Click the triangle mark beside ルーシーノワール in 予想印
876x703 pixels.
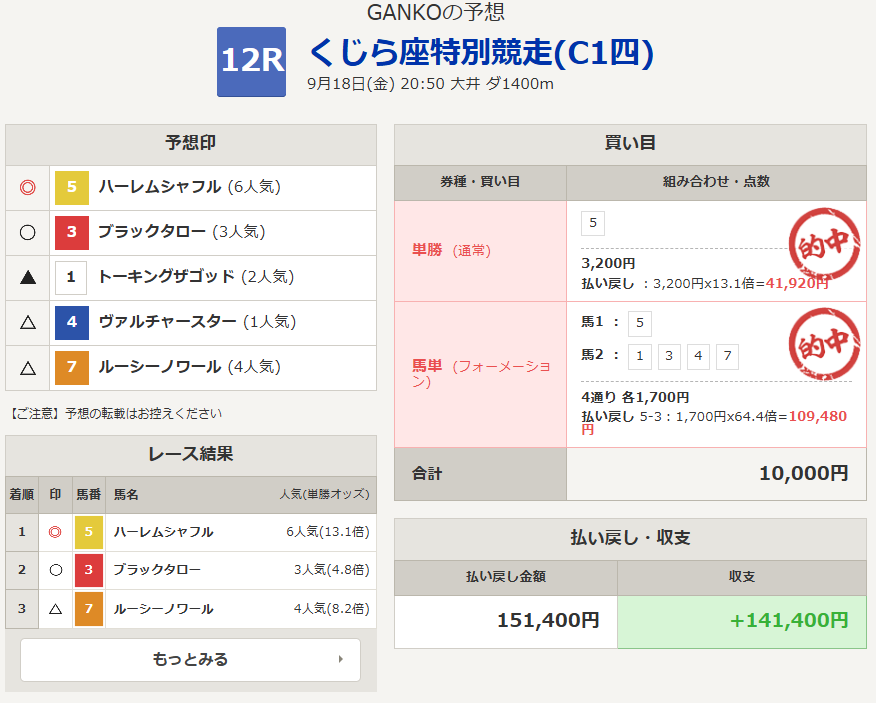(x=27, y=368)
